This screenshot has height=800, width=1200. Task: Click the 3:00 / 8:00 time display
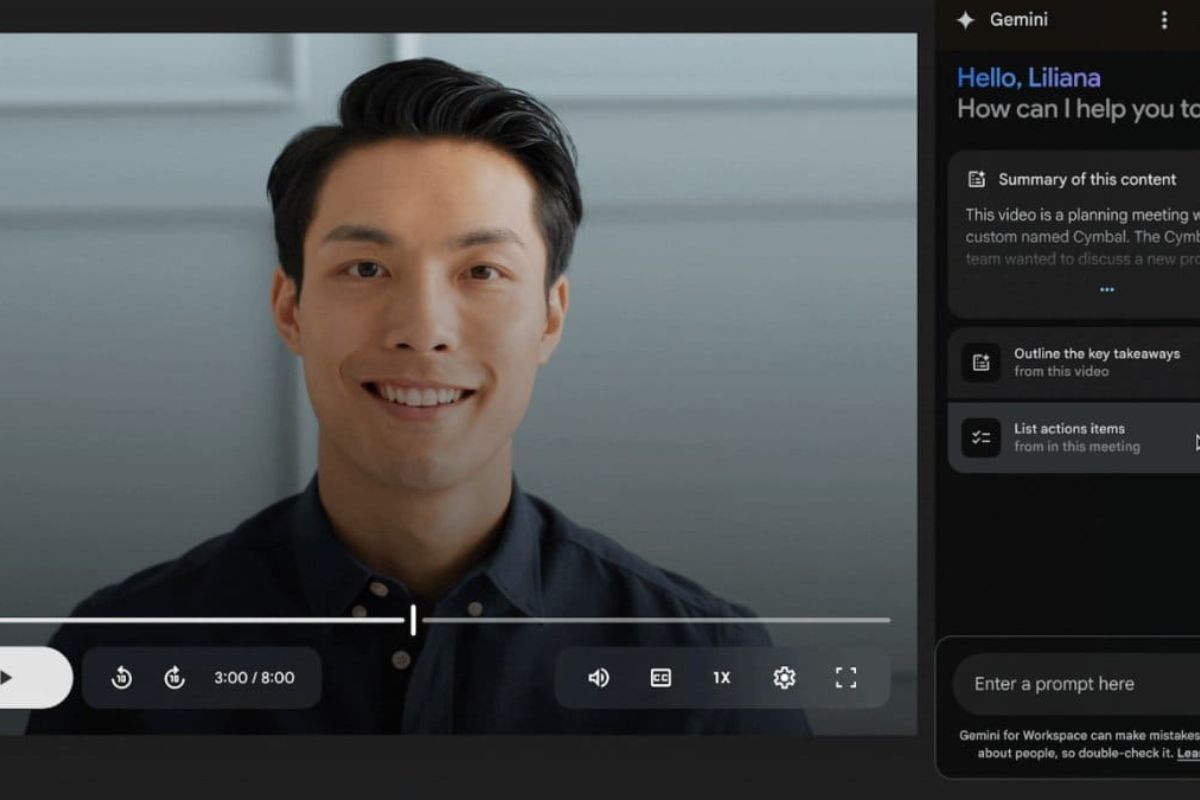(x=254, y=678)
